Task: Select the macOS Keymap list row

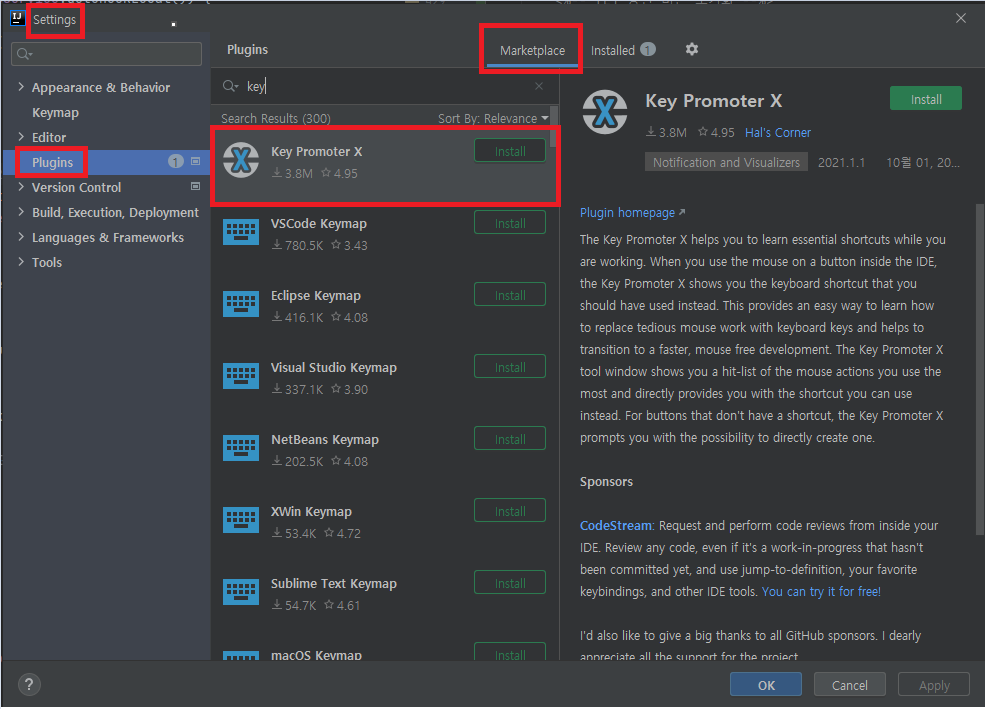Action: [x=384, y=650]
